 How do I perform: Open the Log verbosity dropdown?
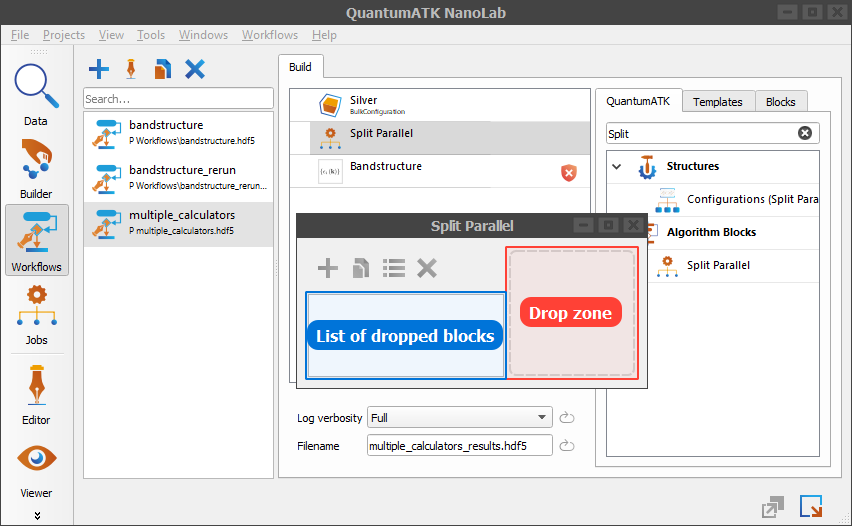pos(460,417)
